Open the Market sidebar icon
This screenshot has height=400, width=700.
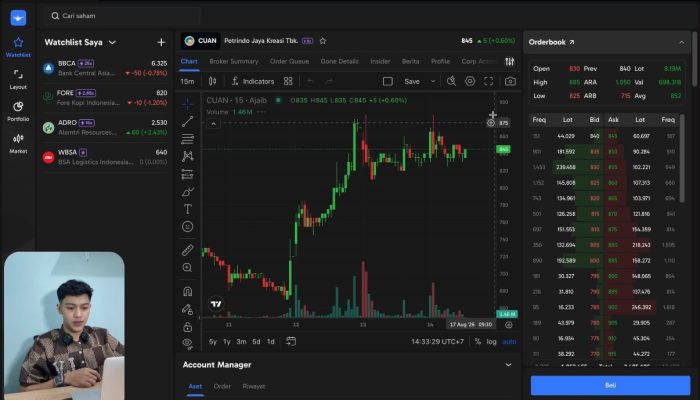[18, 138]
